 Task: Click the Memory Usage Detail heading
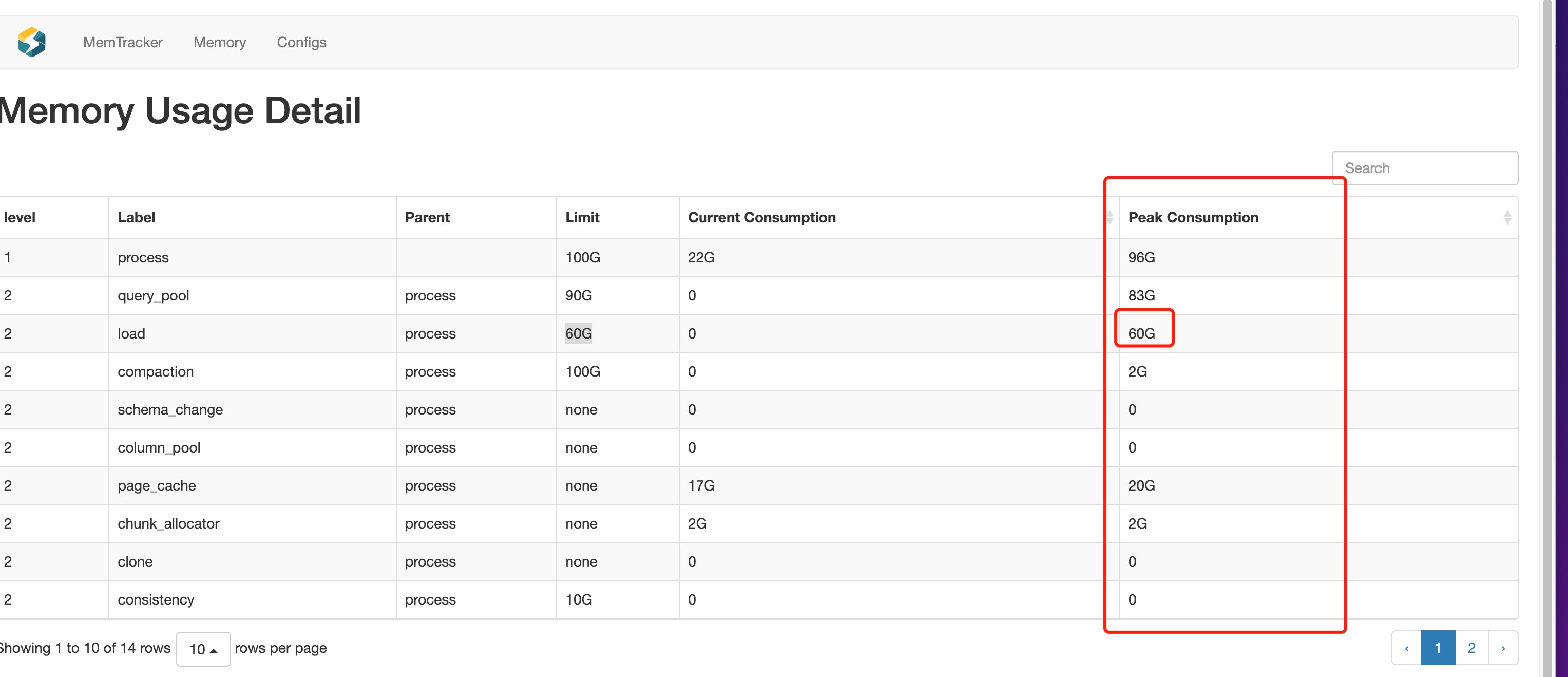(180, 111)
